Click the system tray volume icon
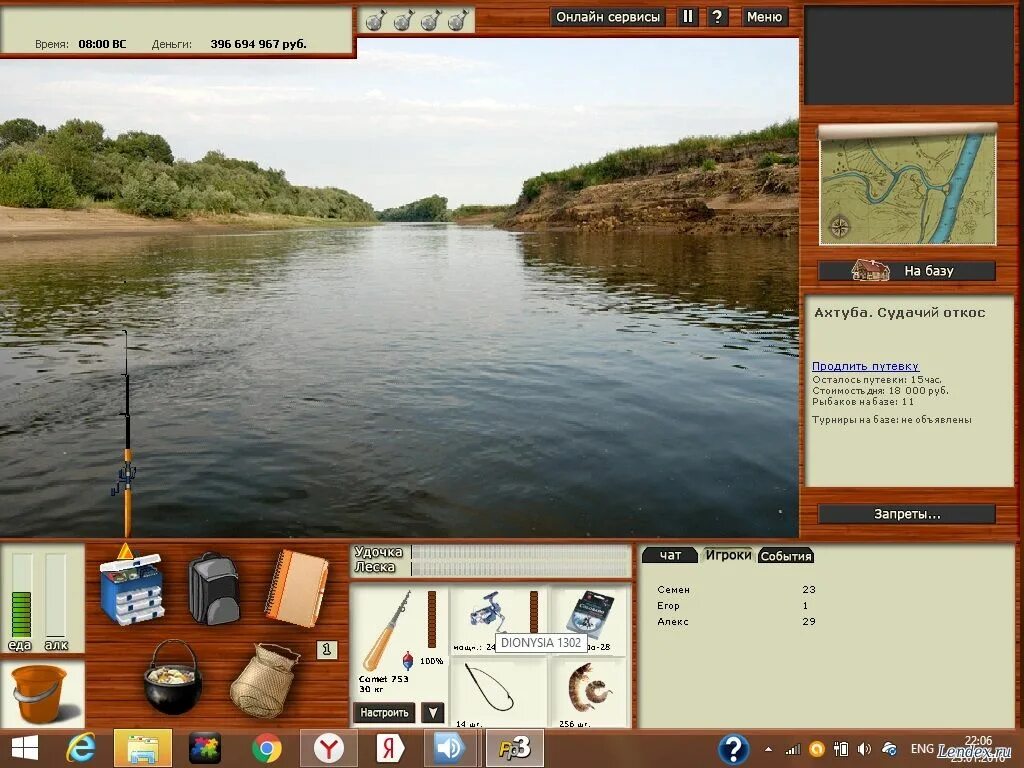The image size is (1024, 768). pyautogui.click(x=865, y=749)
